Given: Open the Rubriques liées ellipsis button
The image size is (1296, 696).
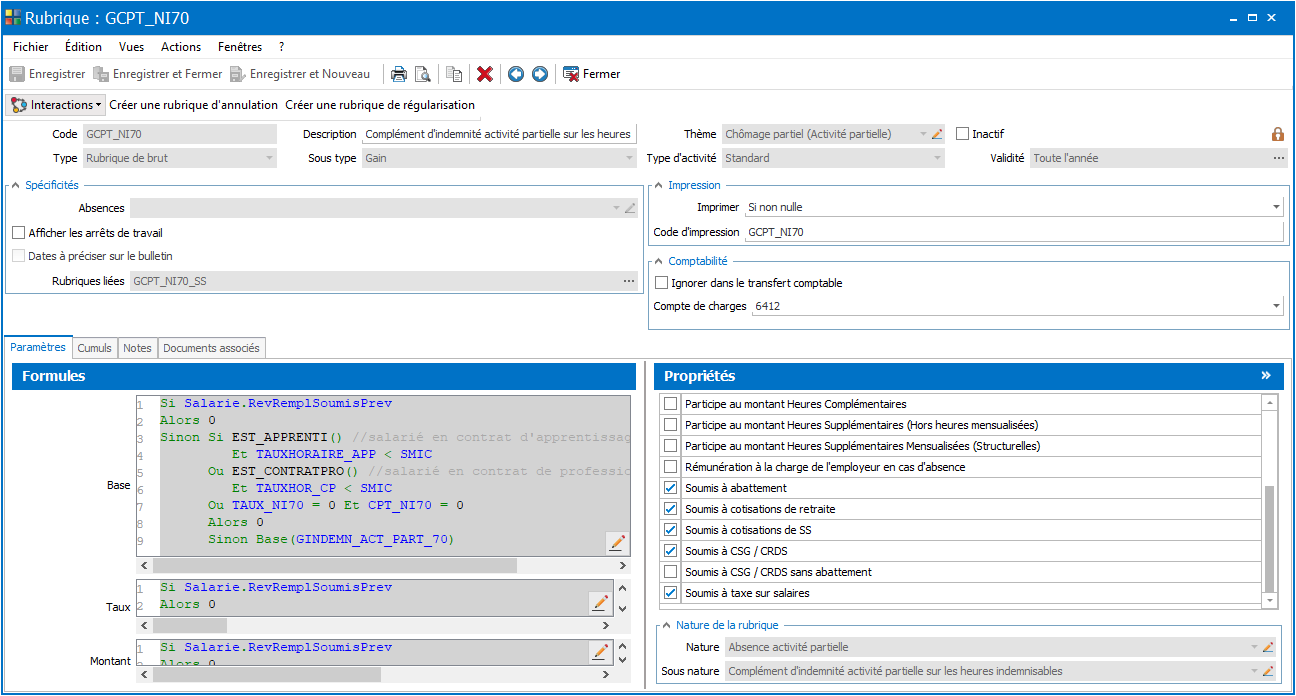Looking at the screenshot, I should (x=629, y=282).
